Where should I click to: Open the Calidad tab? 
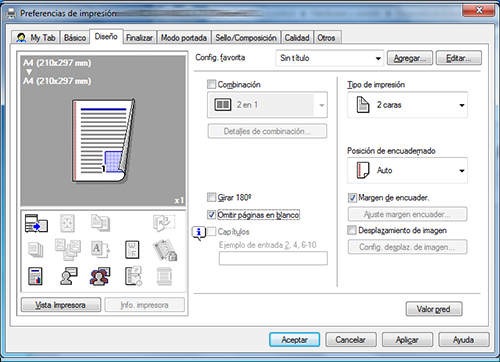pyautogui.click(x=297, y=38)
